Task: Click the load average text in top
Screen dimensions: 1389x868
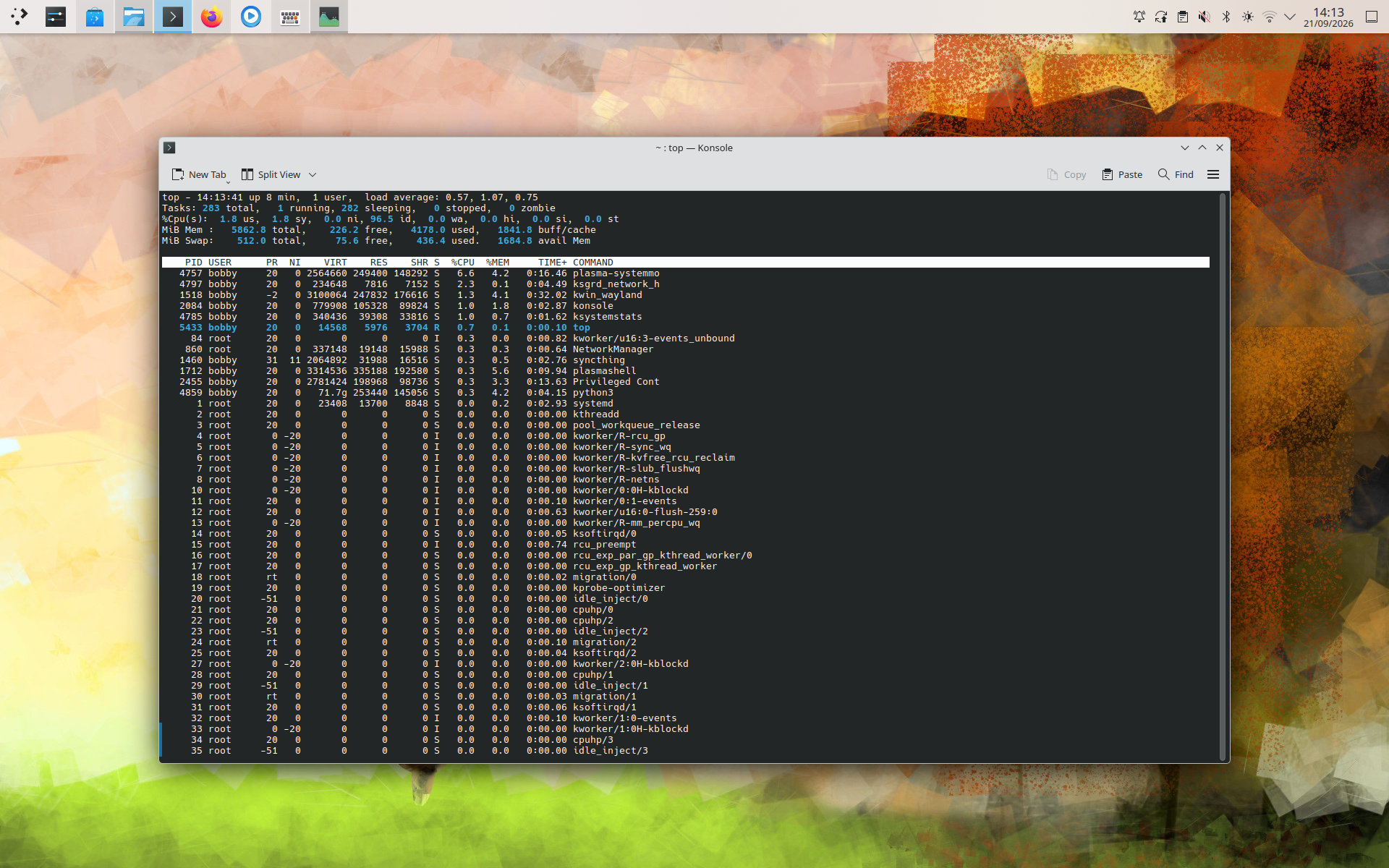Action: click(x=451, y=197)
